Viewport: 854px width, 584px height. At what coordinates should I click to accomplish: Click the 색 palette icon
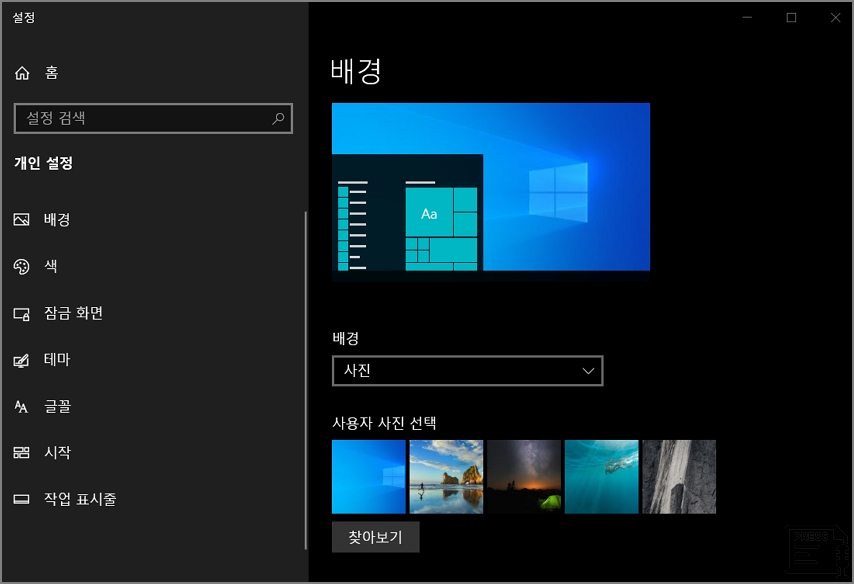[x=21, y=266]
